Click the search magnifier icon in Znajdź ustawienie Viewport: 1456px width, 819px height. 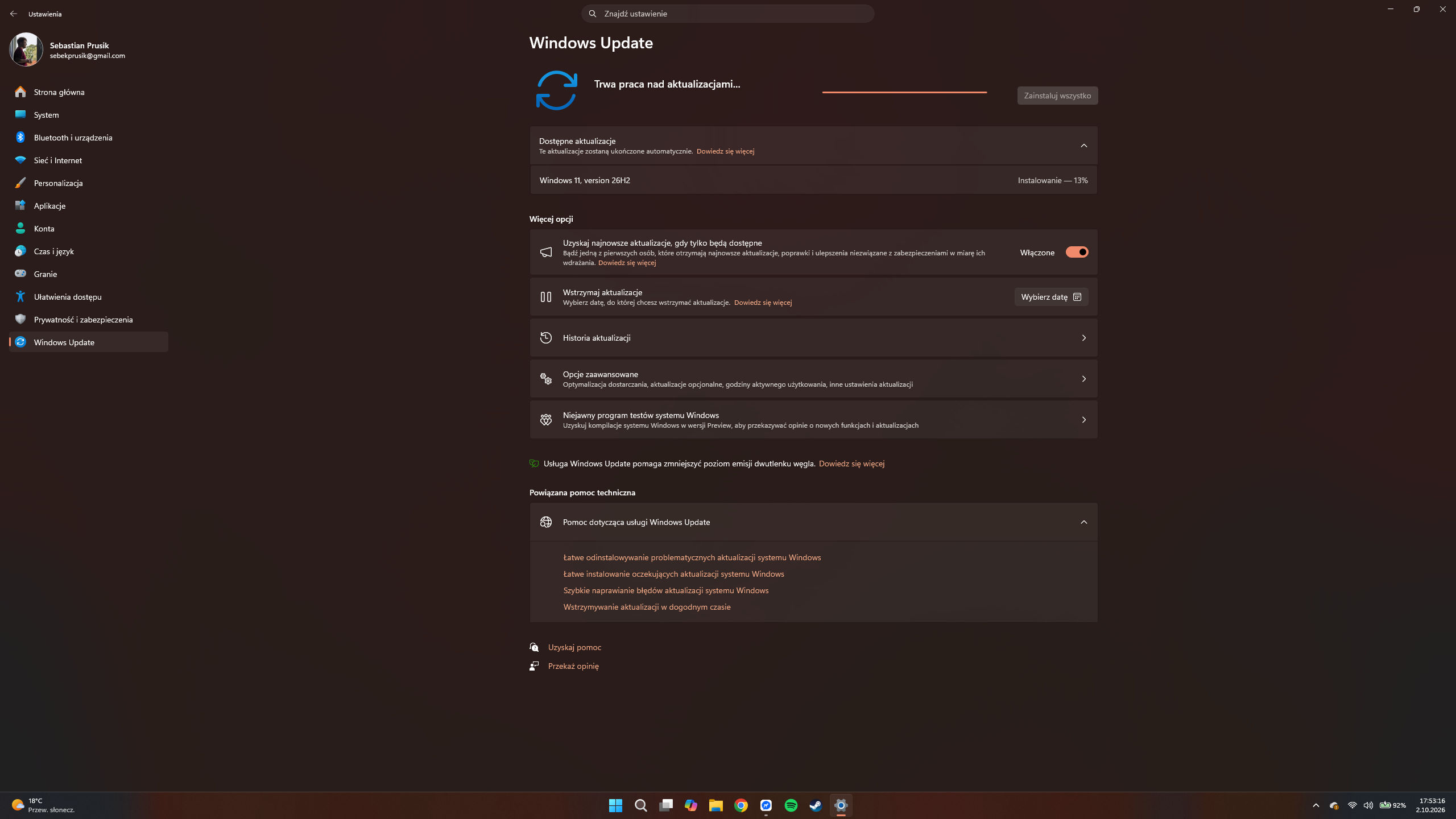[593, 14]
